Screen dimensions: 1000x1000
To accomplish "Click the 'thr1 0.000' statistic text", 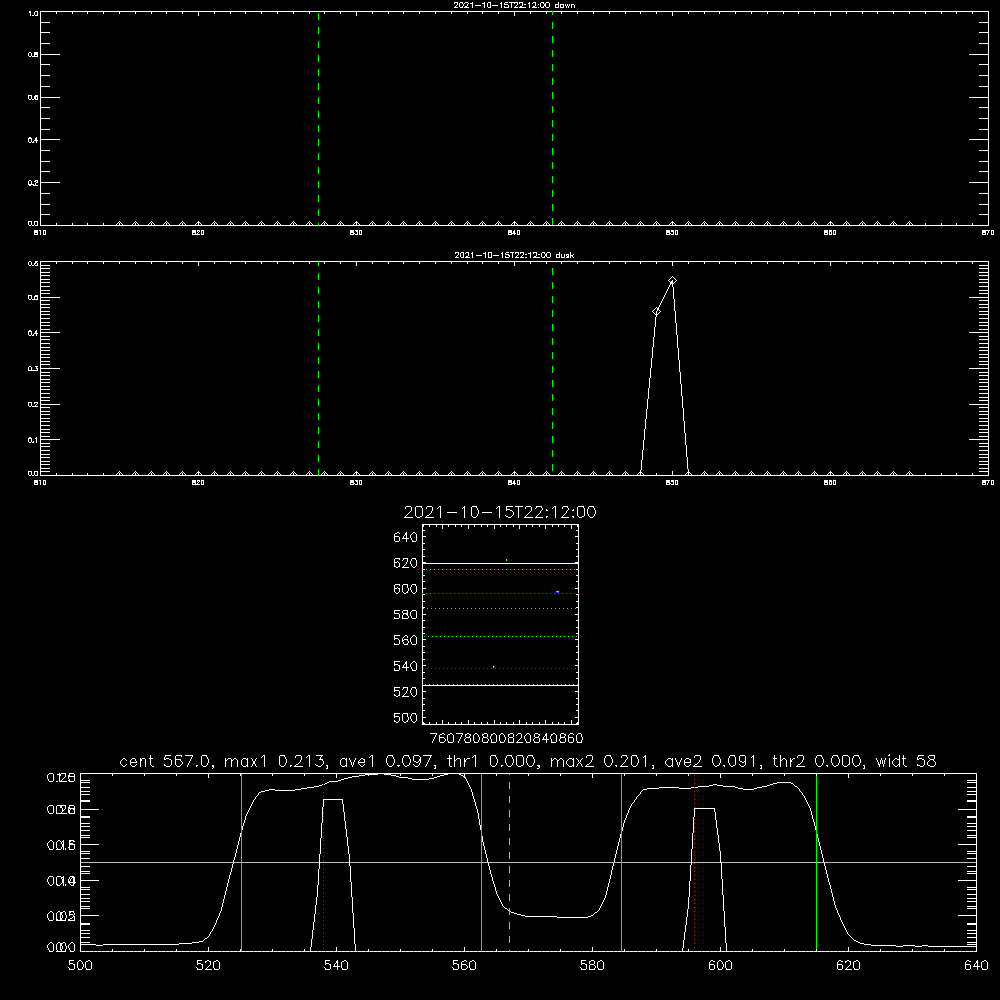I will [x=490, y=761].
